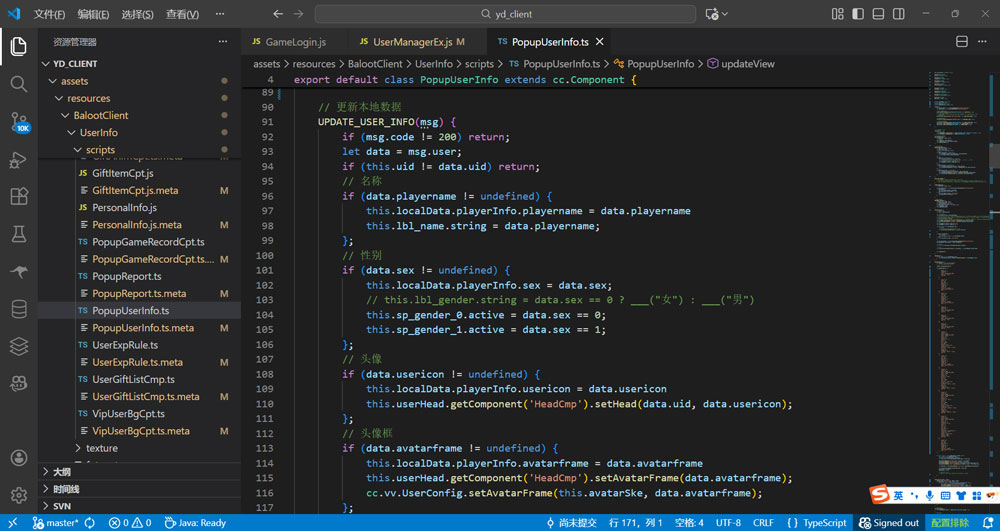
Task: Open PopupReport.ts in the explorer
Action: coord(126,276)
